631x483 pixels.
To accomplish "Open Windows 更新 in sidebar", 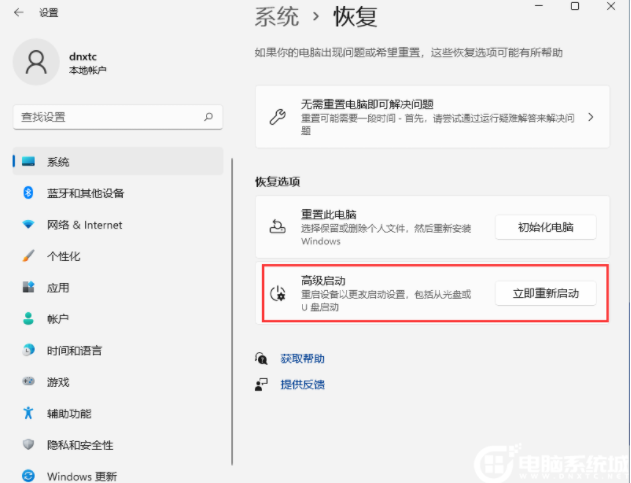I will click(x=81, y=476).
